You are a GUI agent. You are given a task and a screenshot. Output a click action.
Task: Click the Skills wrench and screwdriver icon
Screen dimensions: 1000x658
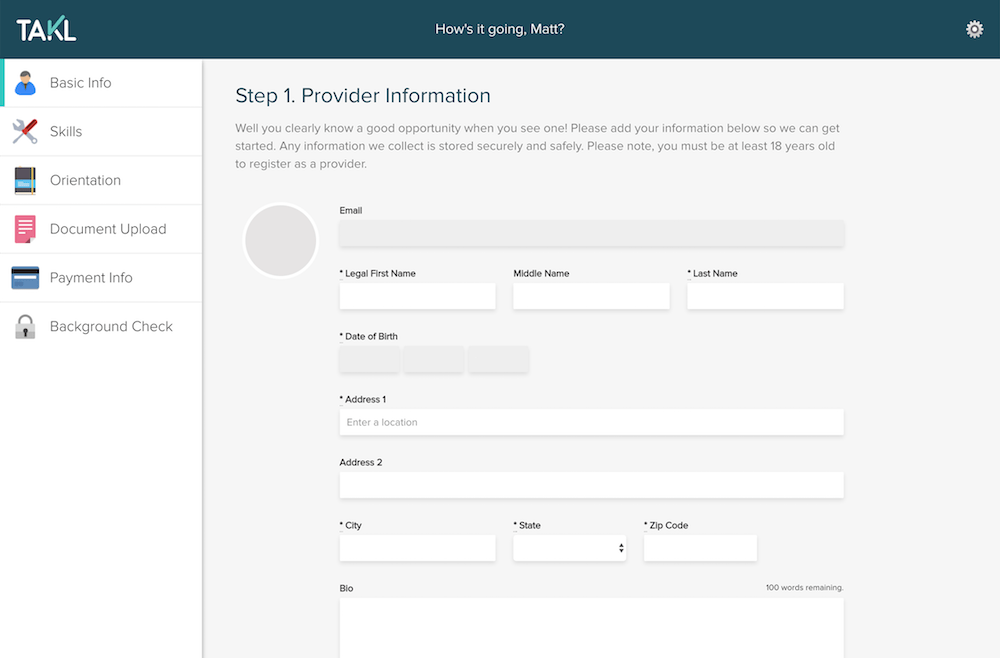pos(26,132)
